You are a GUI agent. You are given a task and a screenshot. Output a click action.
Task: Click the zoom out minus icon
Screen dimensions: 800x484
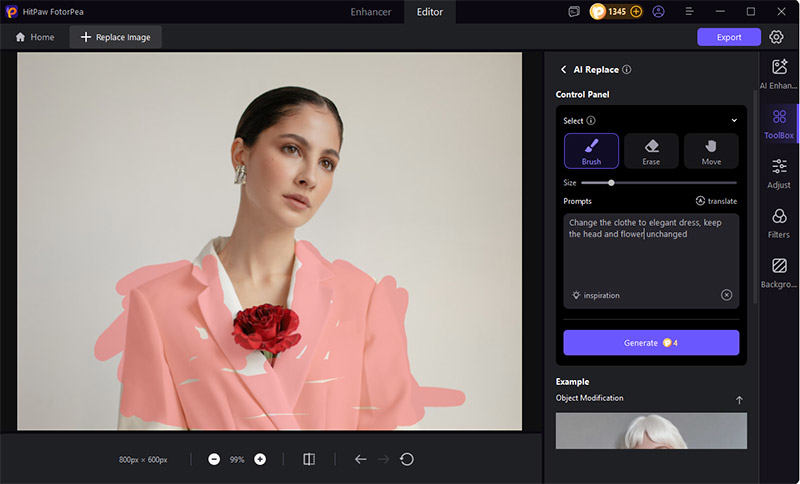(x=214, y=459)
